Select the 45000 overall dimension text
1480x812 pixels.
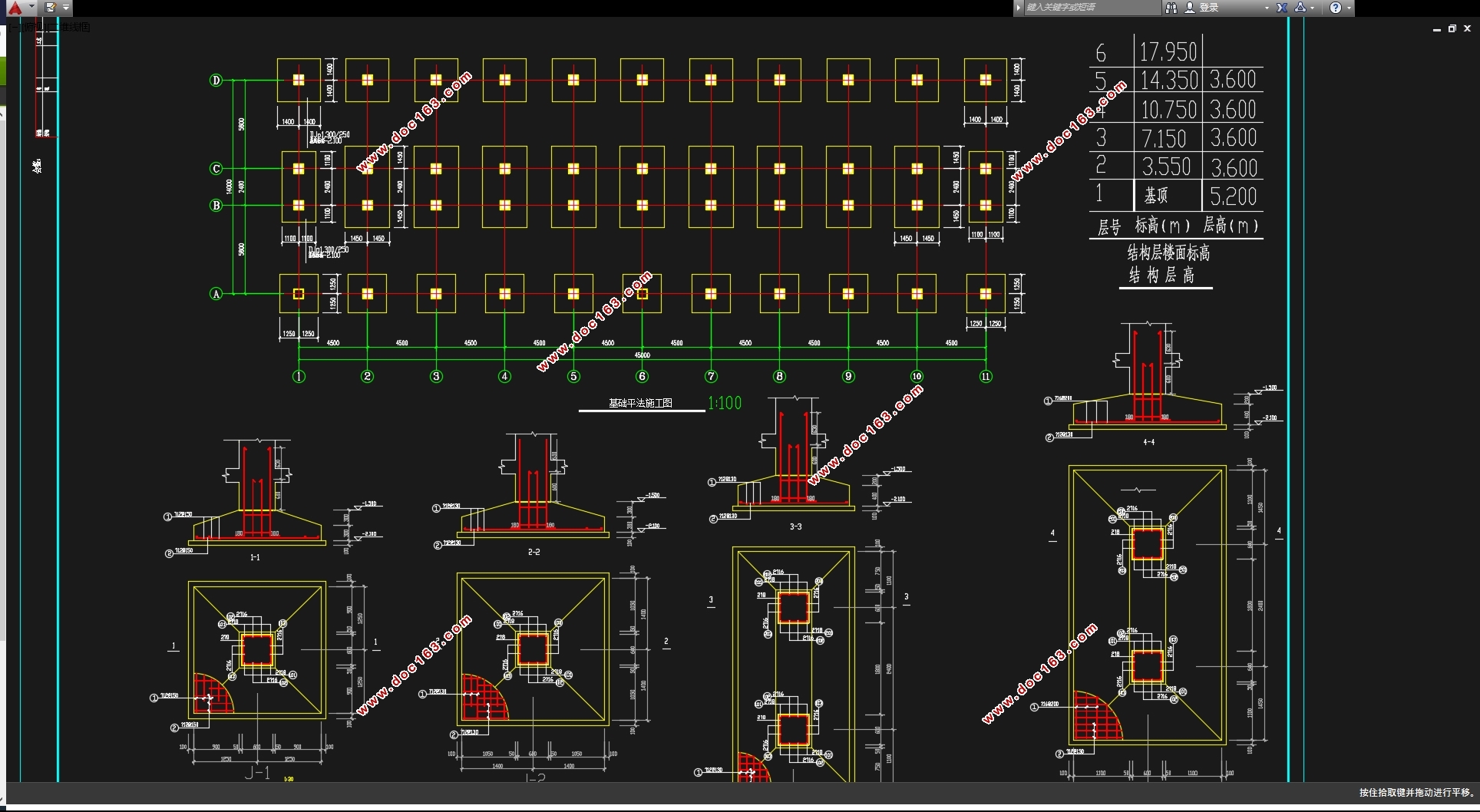tap(642, 355)
